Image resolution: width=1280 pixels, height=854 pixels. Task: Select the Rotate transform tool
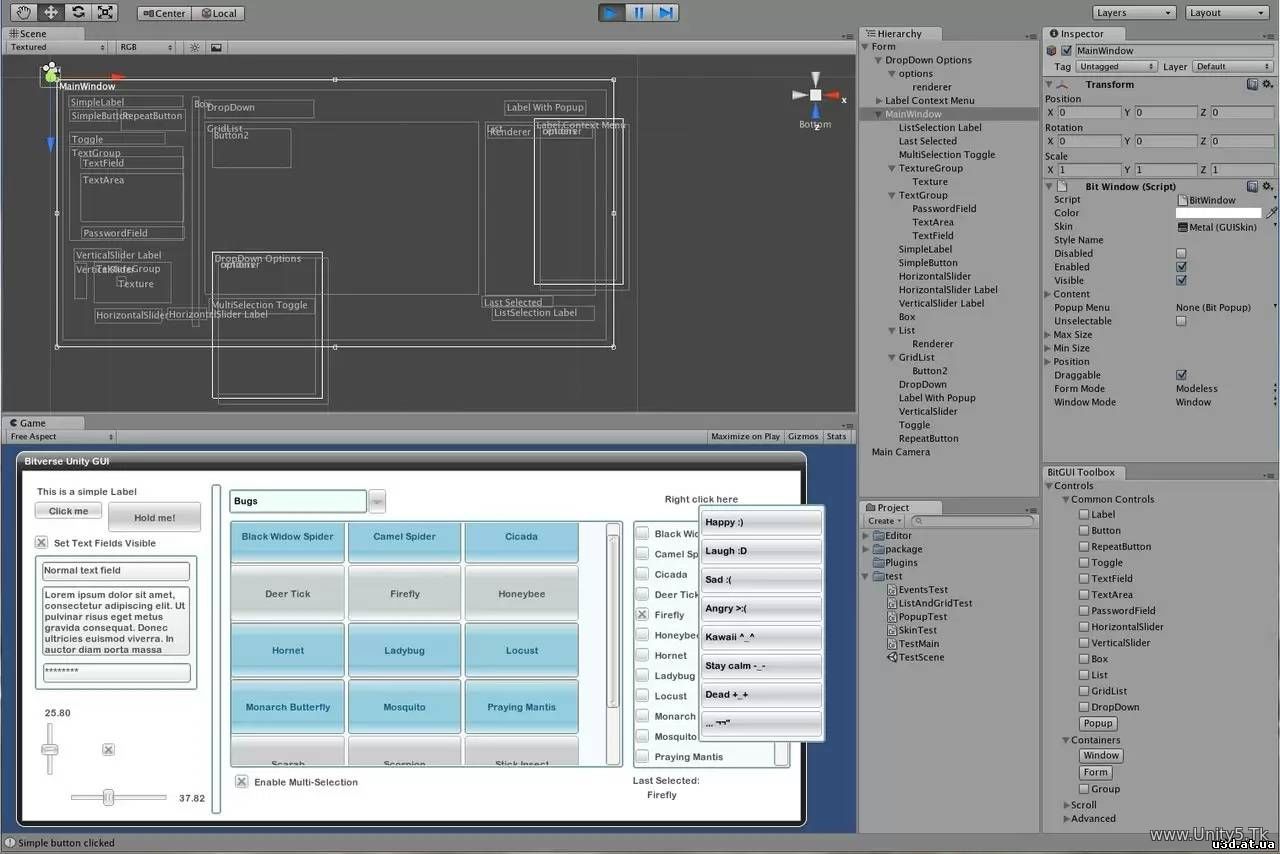(78, 13)
